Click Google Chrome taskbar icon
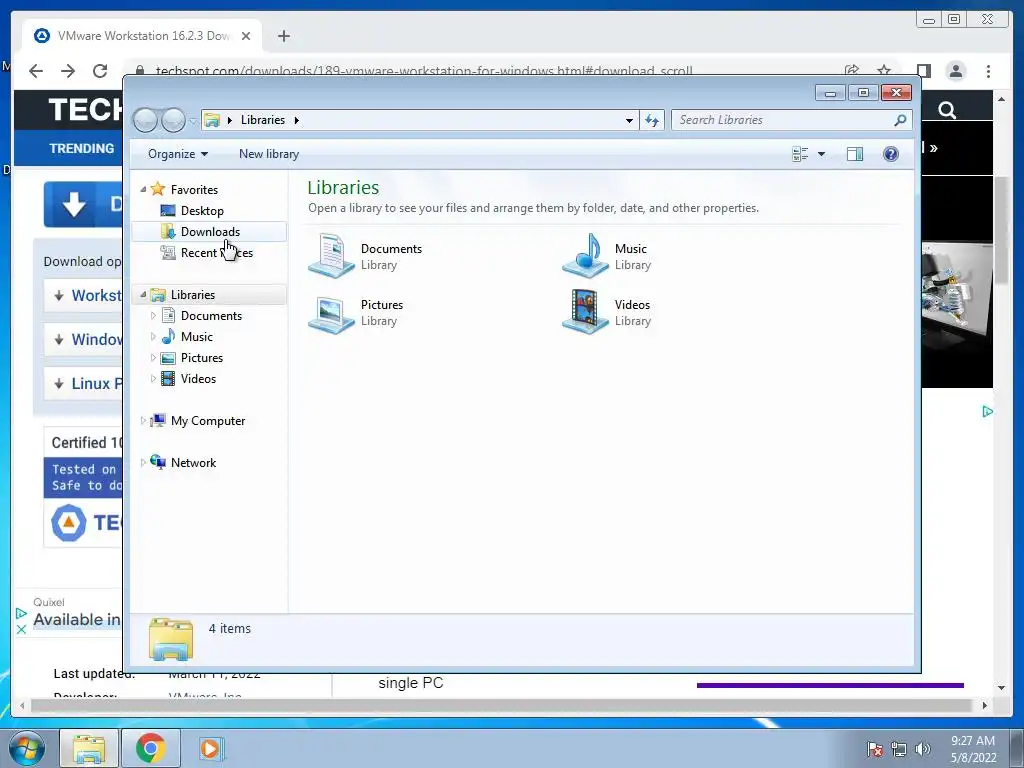Viewport: 1024px width, 768px height. [150, 748]
